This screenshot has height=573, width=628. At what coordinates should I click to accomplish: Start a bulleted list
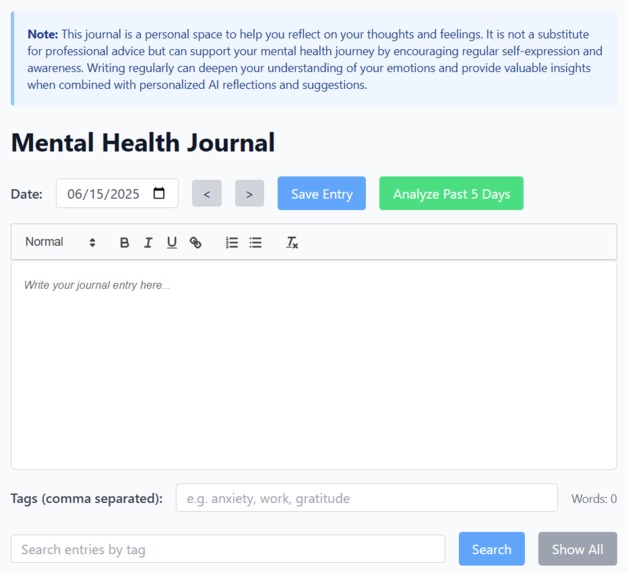point(256,243)
